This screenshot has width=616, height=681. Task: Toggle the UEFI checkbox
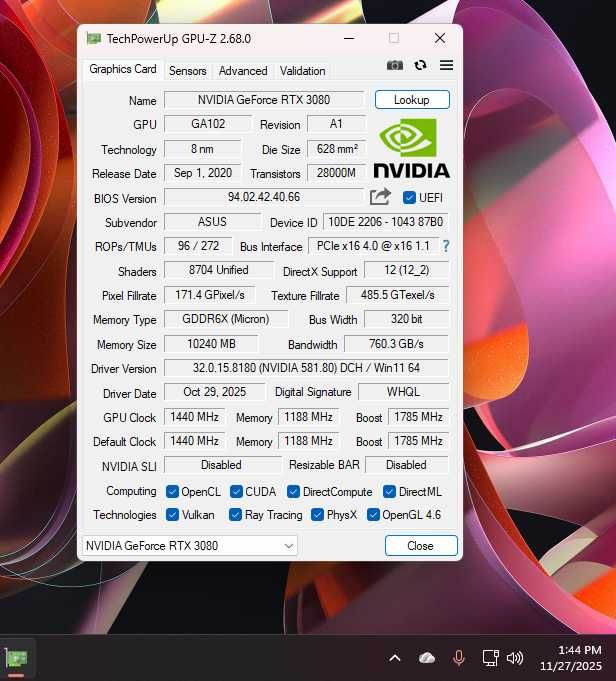(409, 198)
